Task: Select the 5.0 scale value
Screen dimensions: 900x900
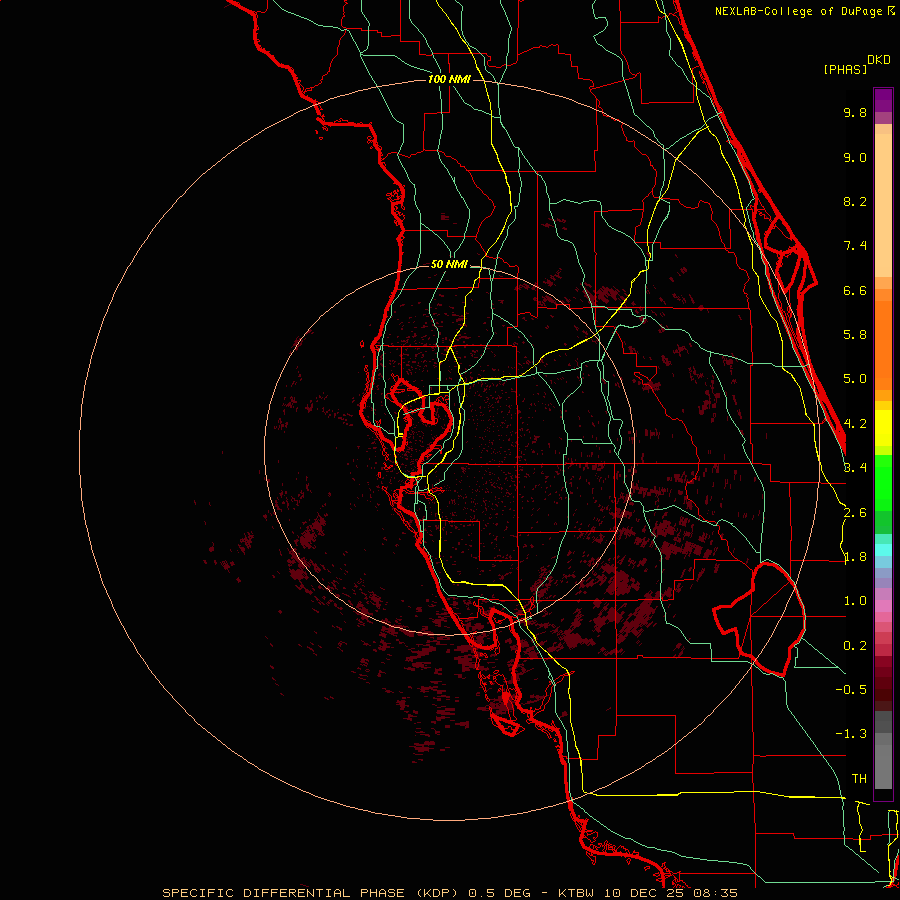Action: coord(855,379)
